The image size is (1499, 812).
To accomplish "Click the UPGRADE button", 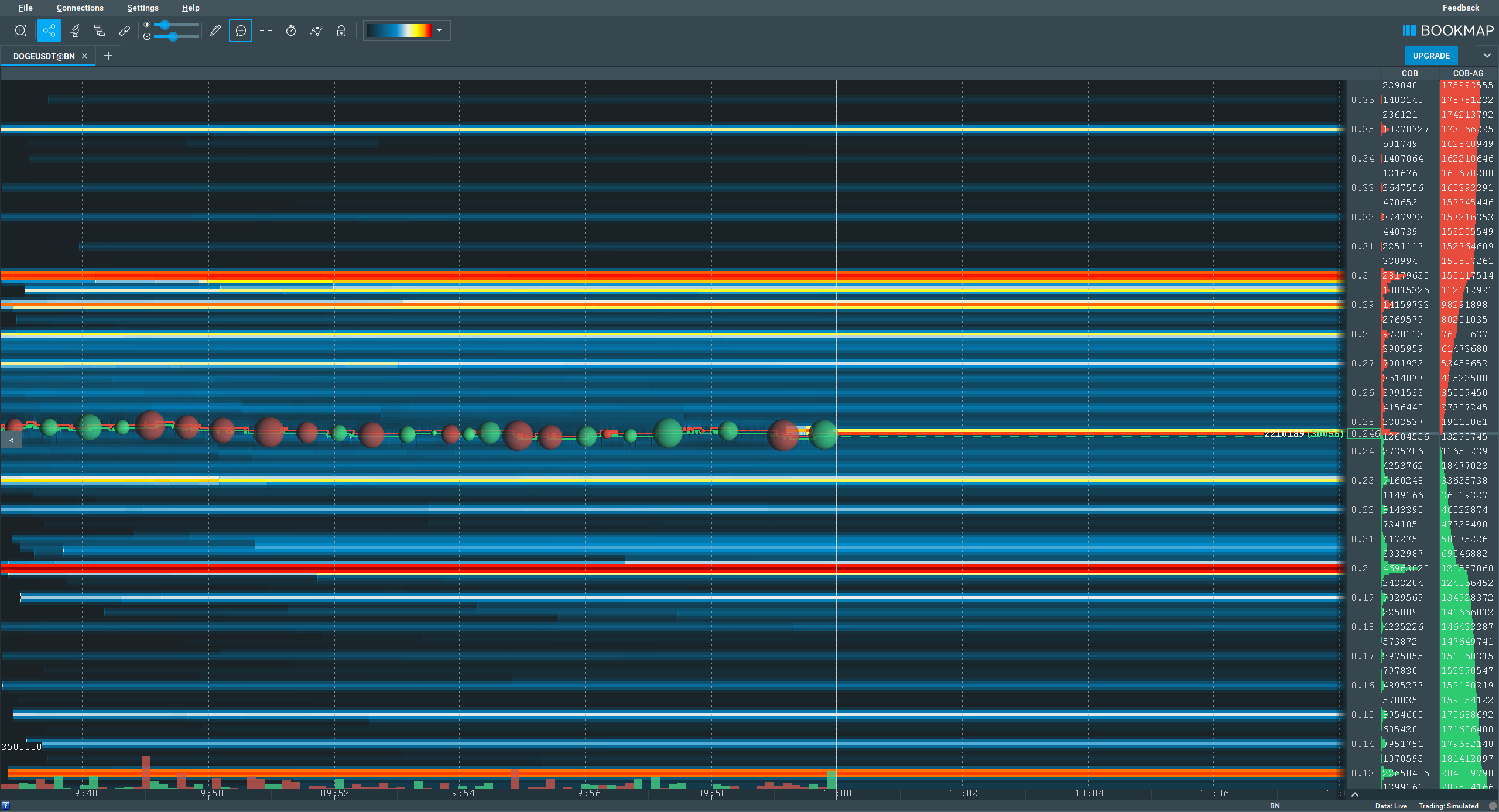I will click(x=1430, y=55).
